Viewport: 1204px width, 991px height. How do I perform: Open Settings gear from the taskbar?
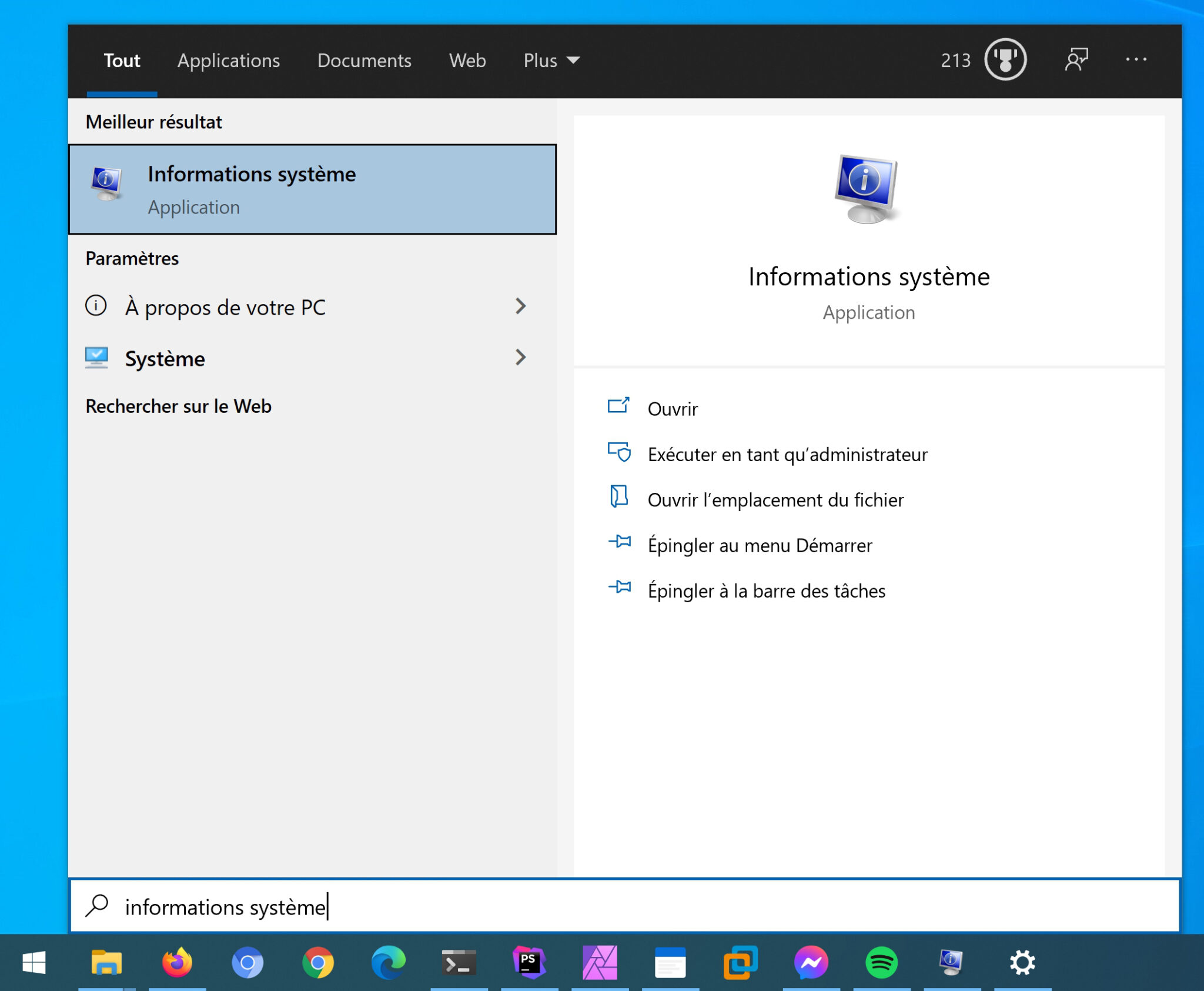pos(1023,963)
